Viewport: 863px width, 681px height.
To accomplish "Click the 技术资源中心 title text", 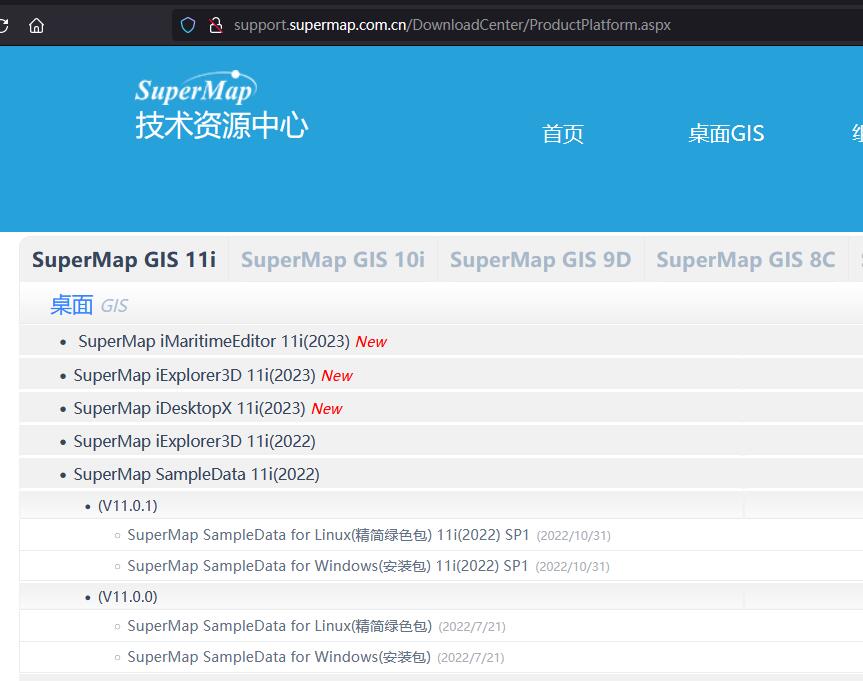I will tap(221, 126).
